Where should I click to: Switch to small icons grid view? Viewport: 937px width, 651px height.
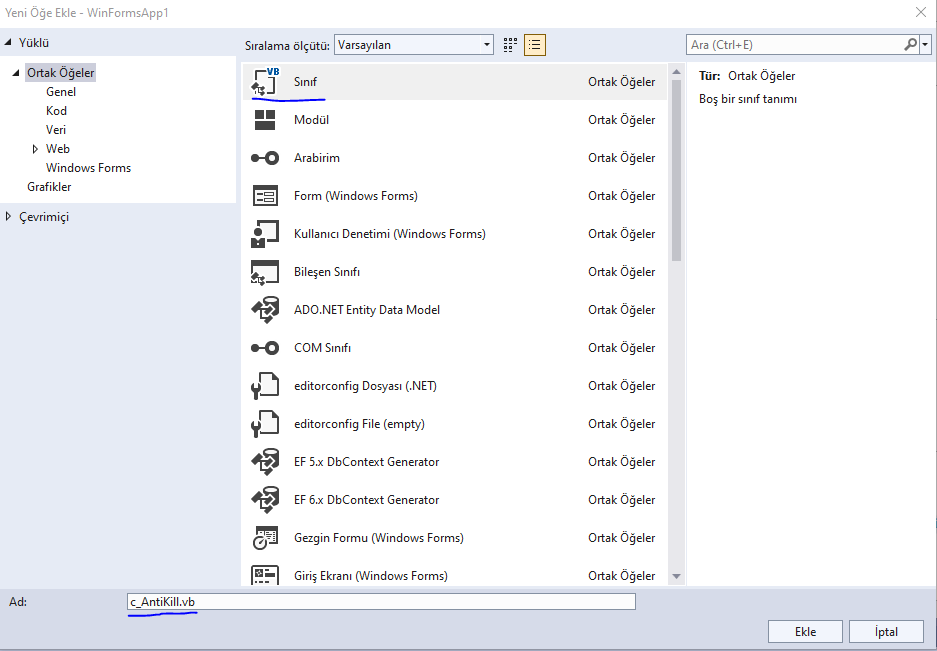tap(510, 45)
